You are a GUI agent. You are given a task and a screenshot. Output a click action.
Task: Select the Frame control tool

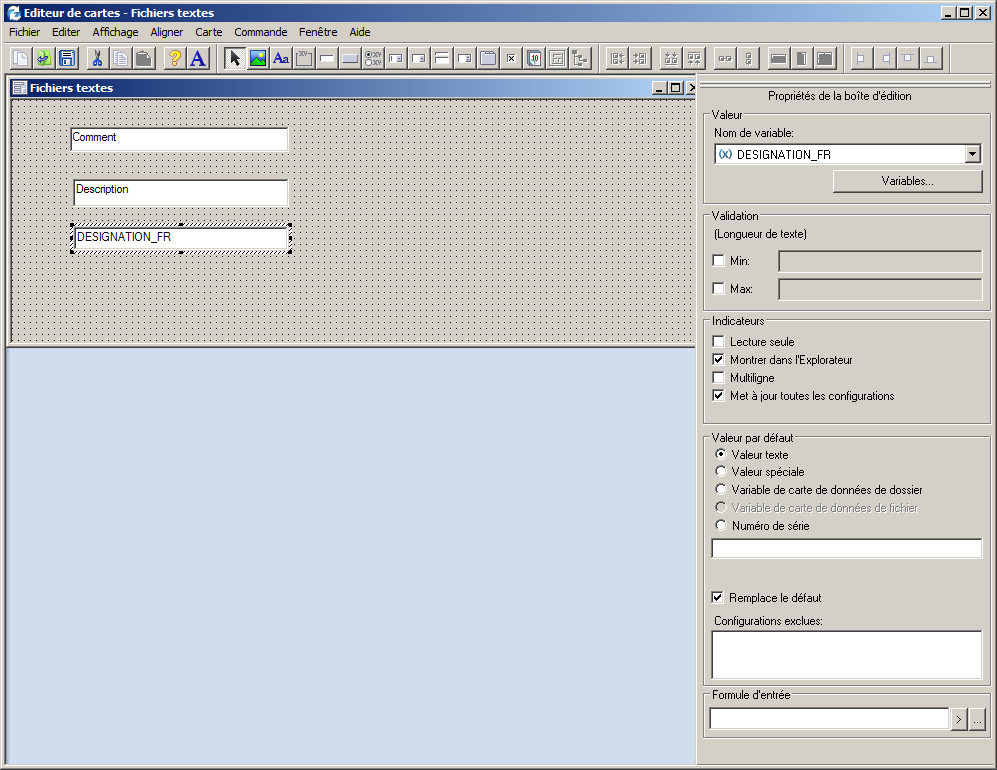tap(304, 58)
